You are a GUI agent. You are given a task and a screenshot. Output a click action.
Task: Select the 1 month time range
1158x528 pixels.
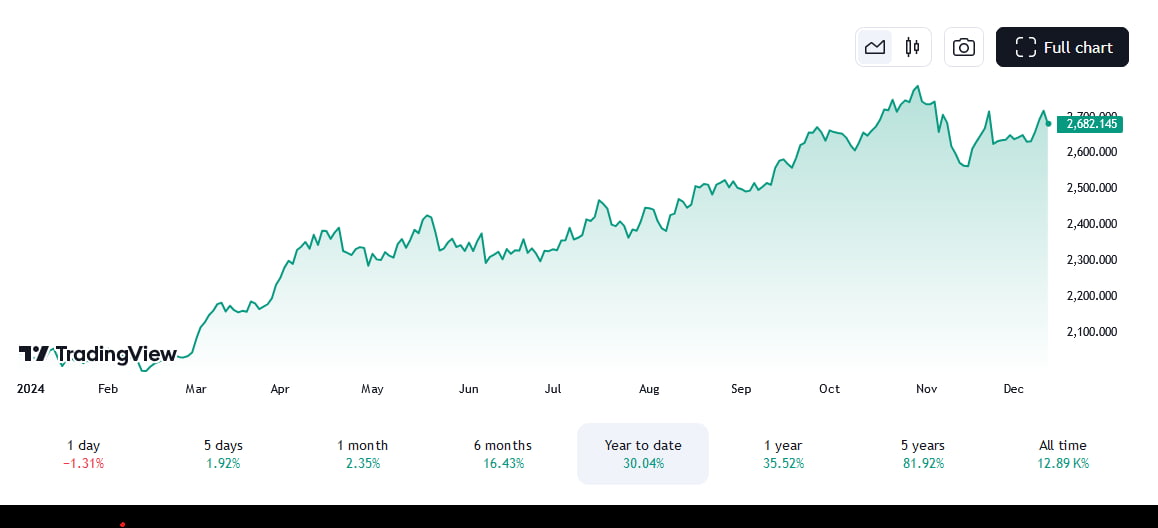[x=362, y=454]
